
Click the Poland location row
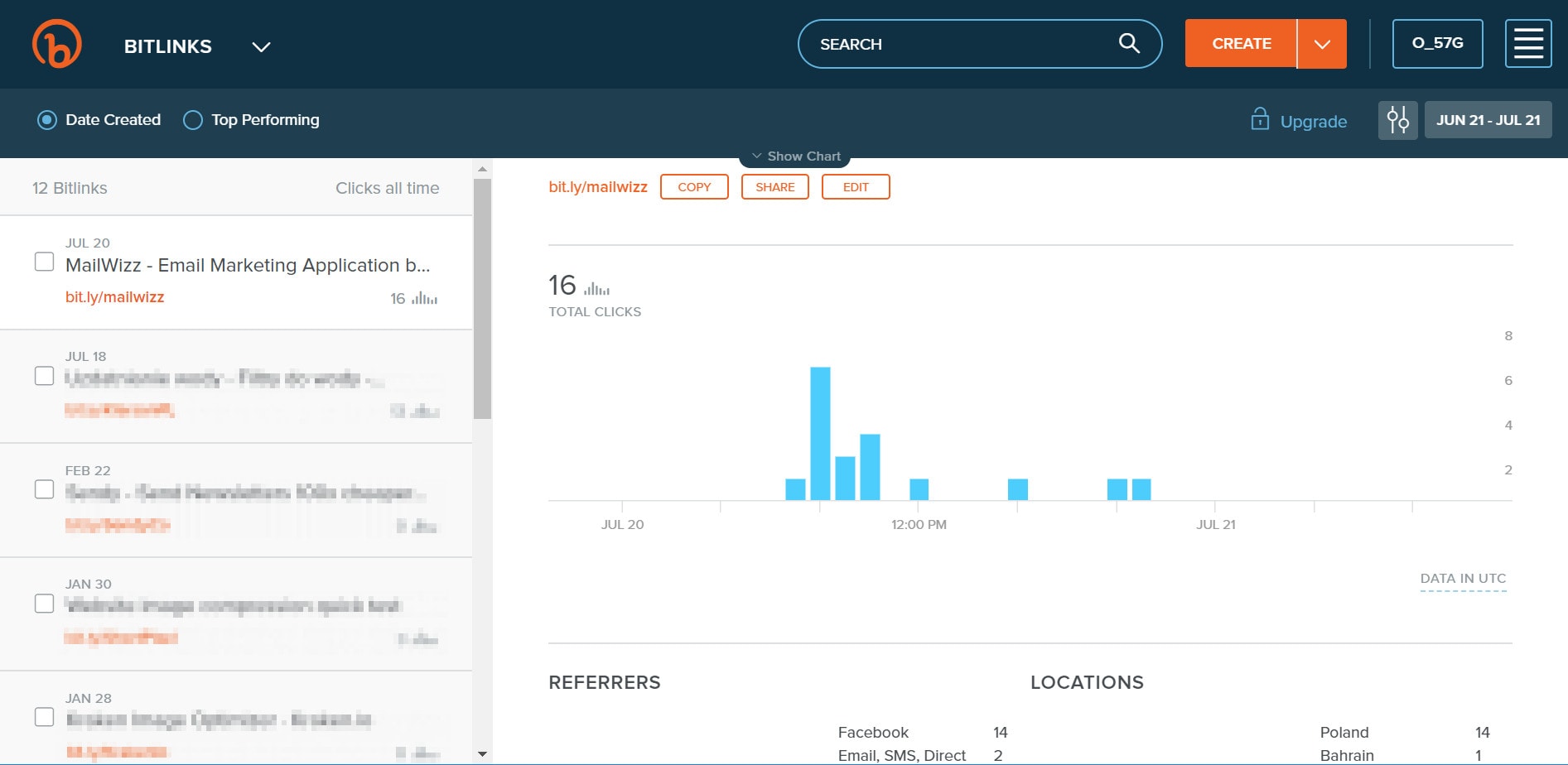click(x=1405, y=733)
